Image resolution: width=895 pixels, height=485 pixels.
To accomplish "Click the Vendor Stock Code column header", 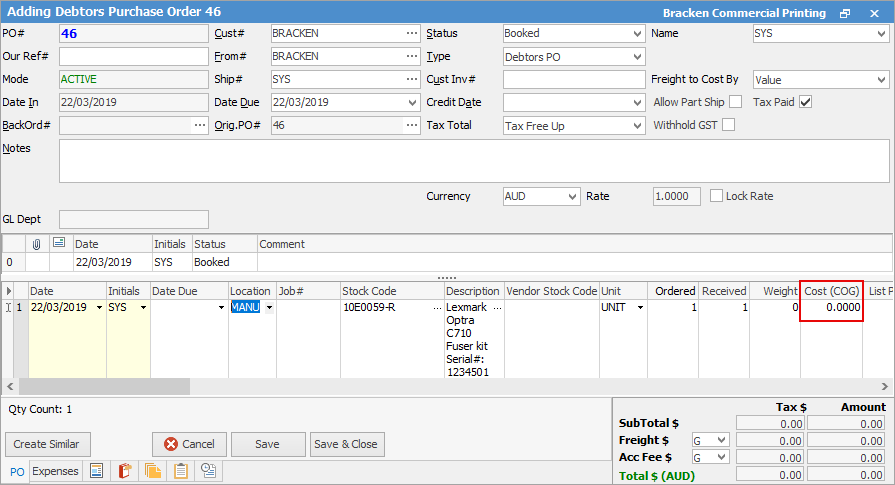I will 551,291.
